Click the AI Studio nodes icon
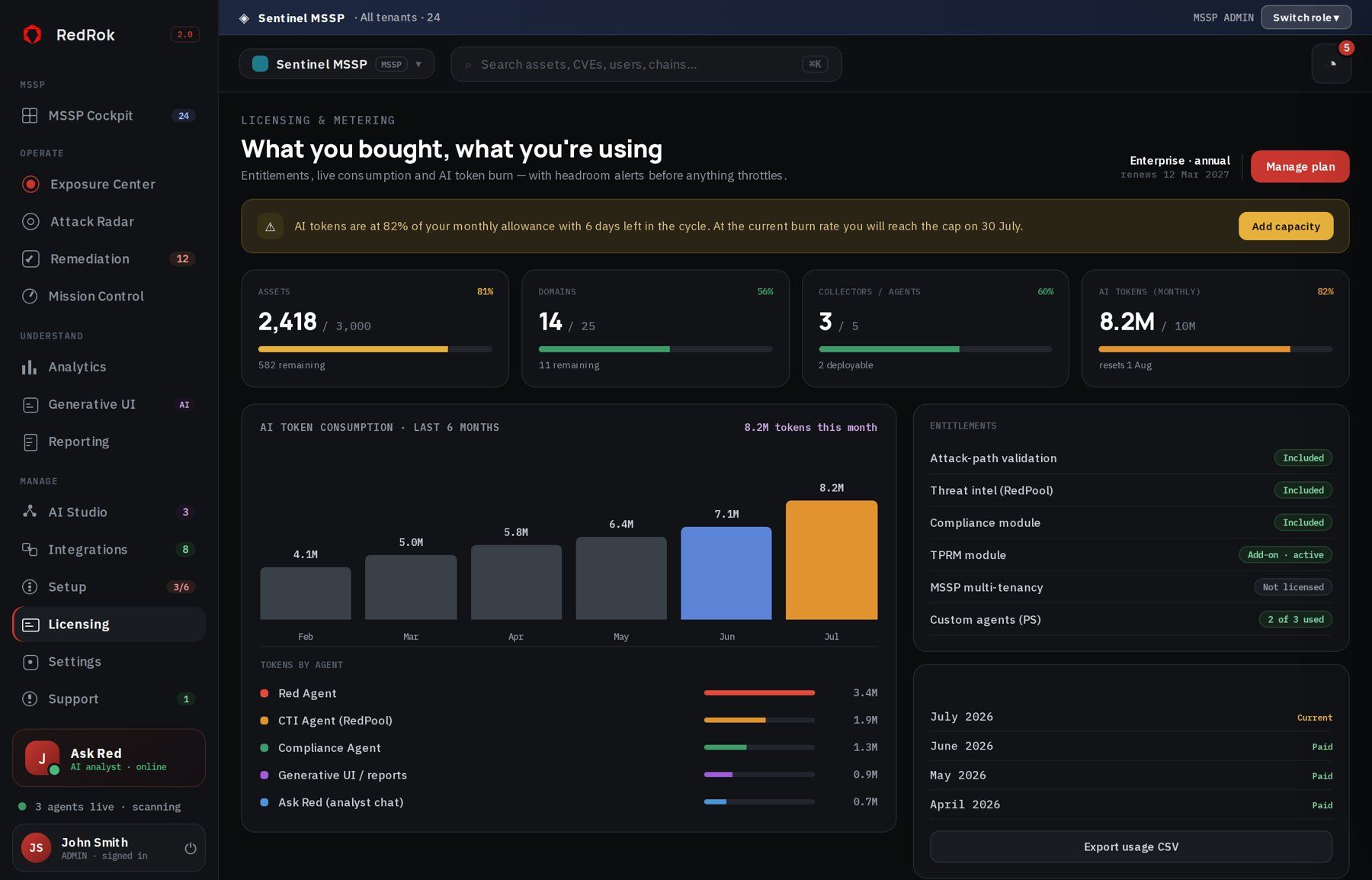Image resolution: width=1372 pixels, height=880 pixels. (30, 512)
